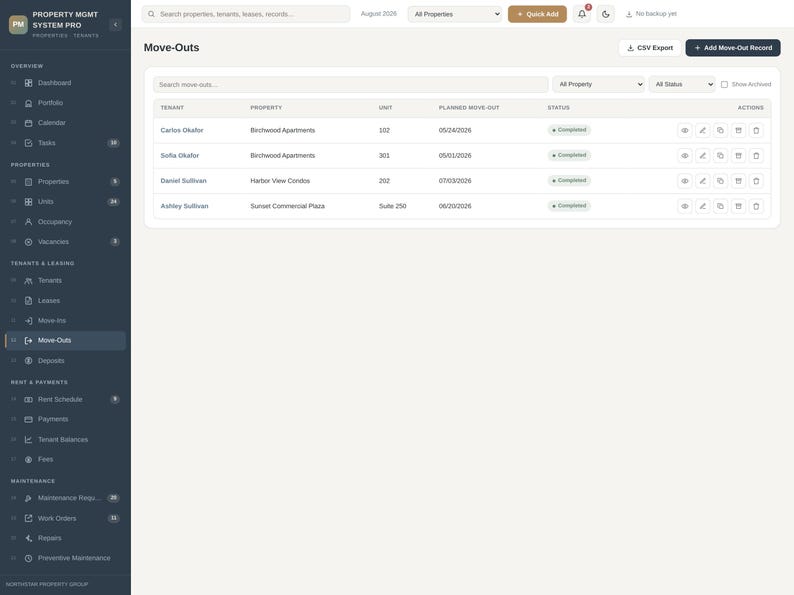This screenshot has height=595, width=794.
Task: Open Deposits sidebar item
Action: coord(65,361)
